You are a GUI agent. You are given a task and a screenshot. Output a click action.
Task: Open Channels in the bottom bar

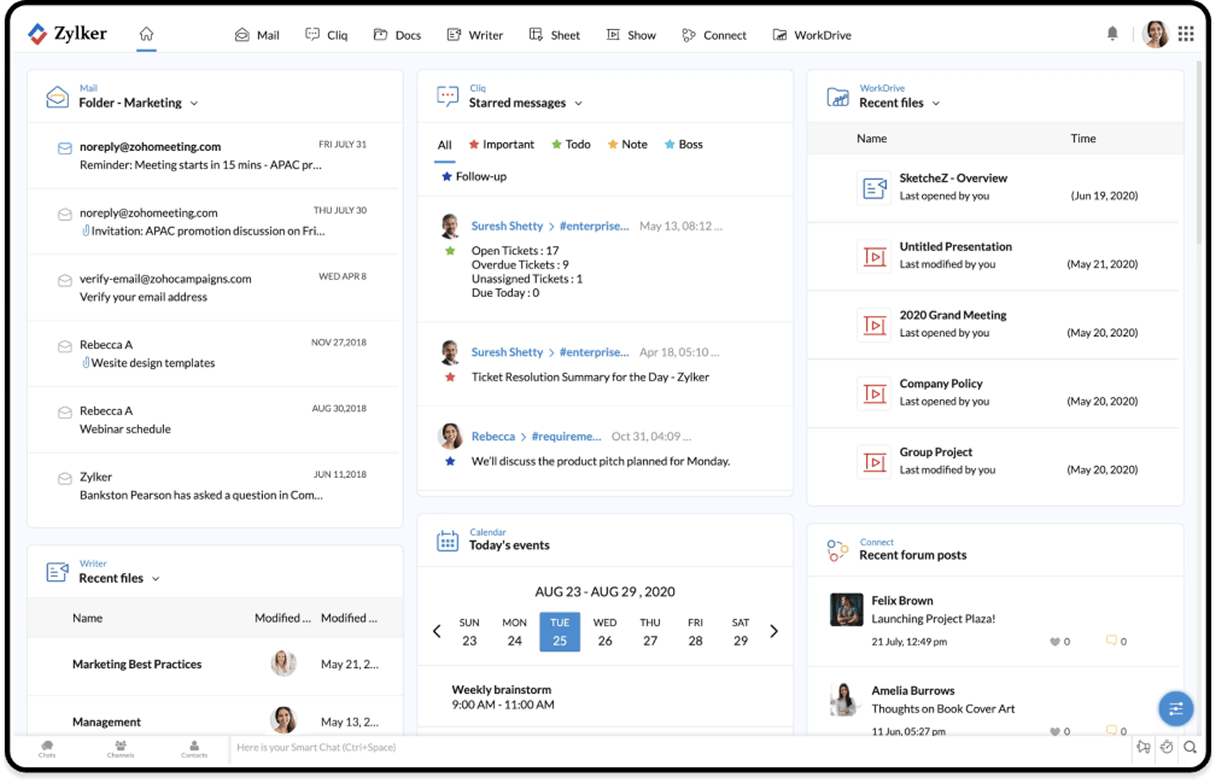pos(120,749)
